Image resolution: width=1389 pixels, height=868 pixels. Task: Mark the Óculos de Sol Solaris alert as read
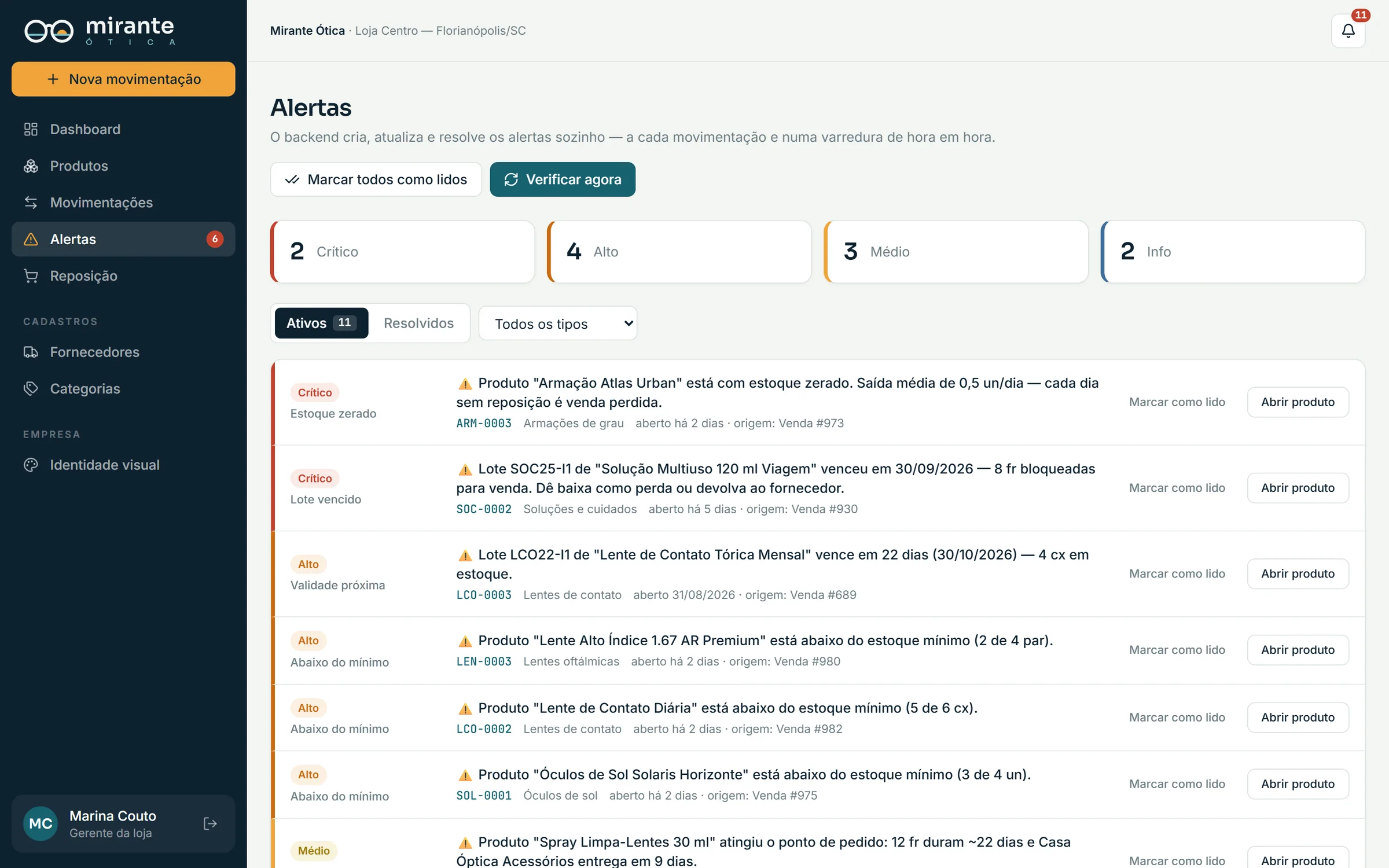click(1177, 784)
